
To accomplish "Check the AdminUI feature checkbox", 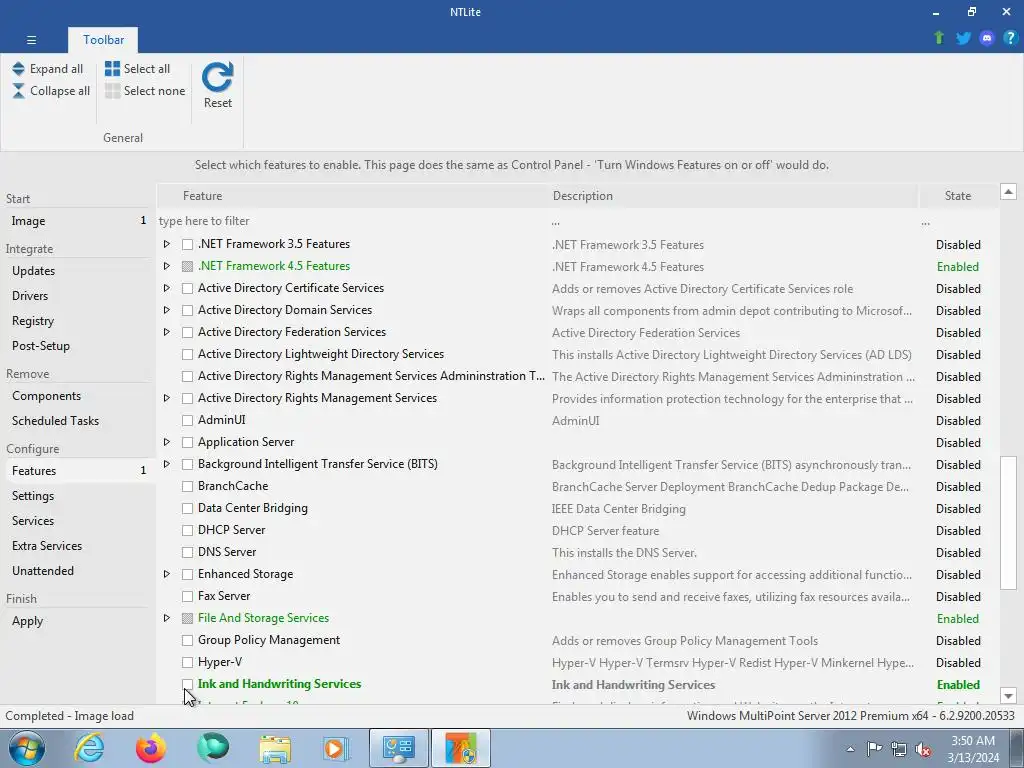I will (187, 420).
